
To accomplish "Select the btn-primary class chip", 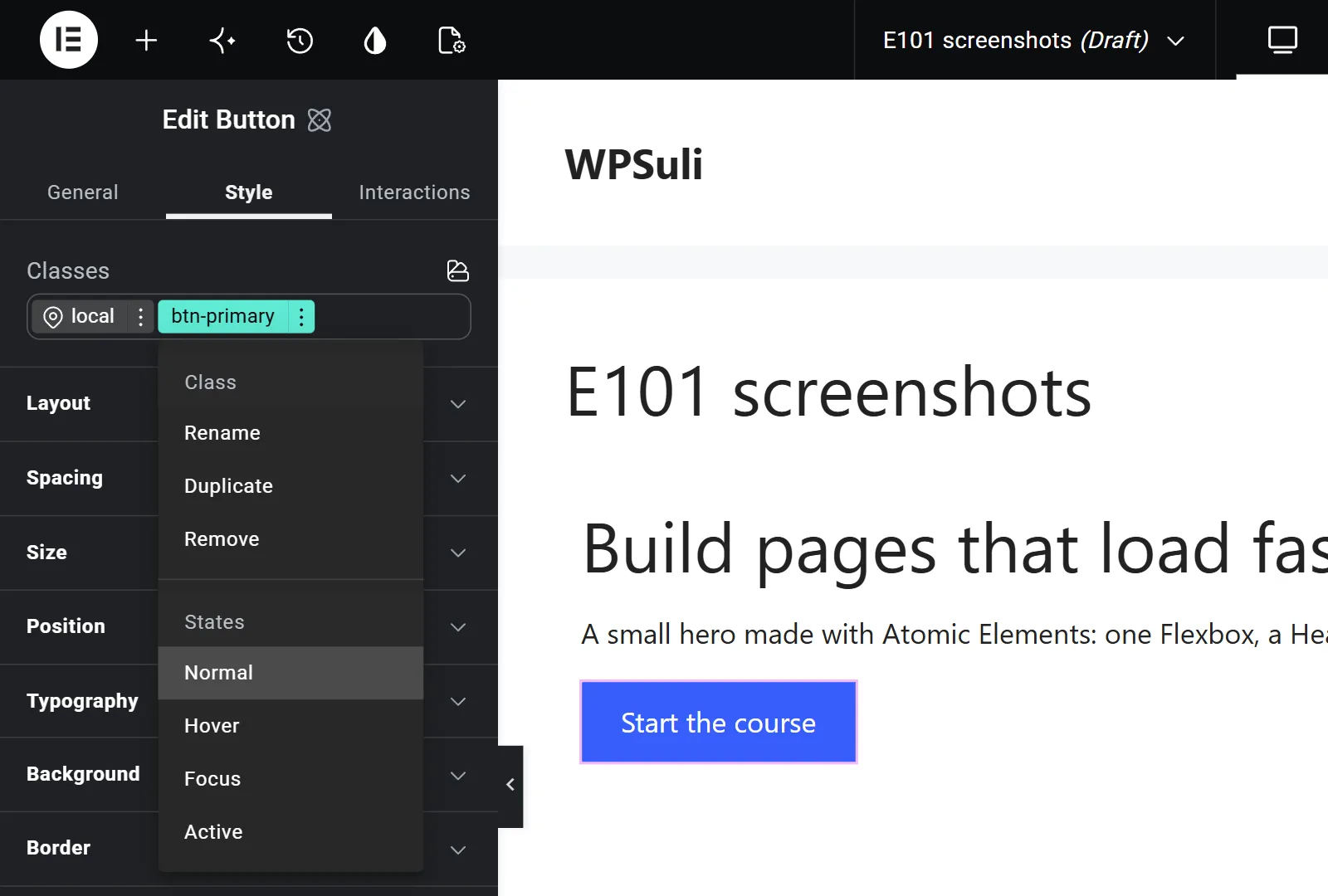I will [x=222, y=316].
